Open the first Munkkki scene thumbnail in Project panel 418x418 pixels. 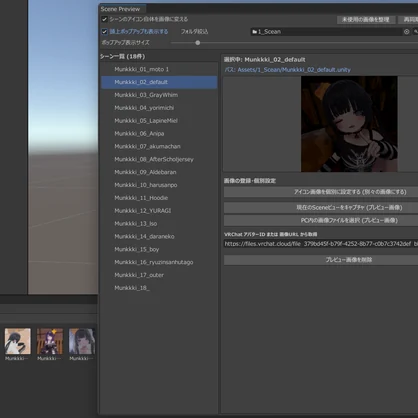(x=18, y=341)
